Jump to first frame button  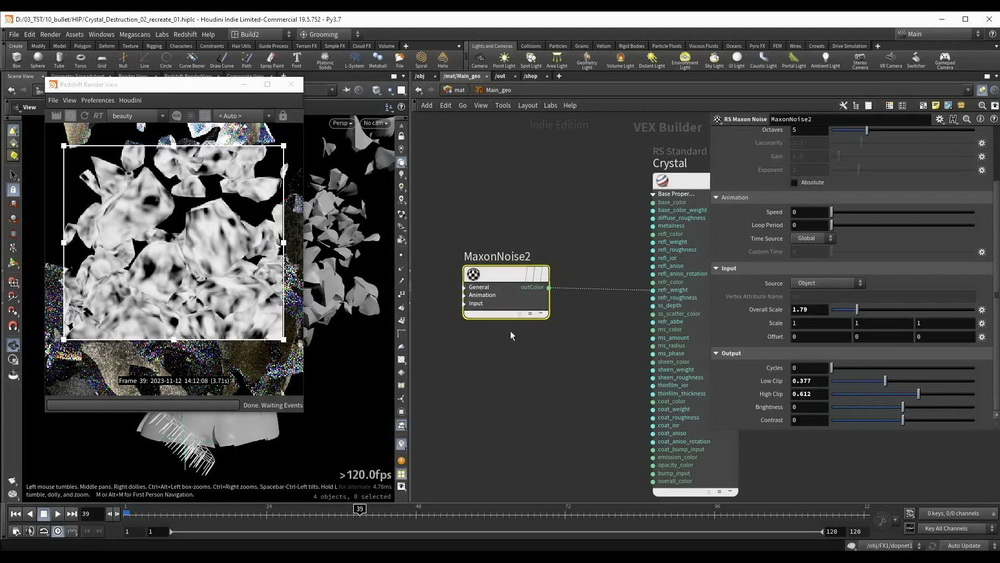15,514
